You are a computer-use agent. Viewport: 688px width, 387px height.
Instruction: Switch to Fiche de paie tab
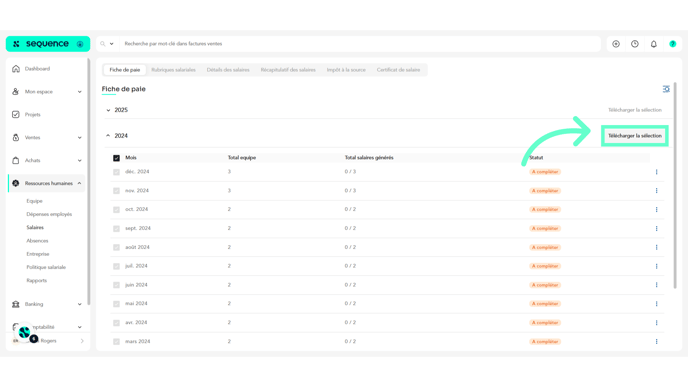(125, 70)
